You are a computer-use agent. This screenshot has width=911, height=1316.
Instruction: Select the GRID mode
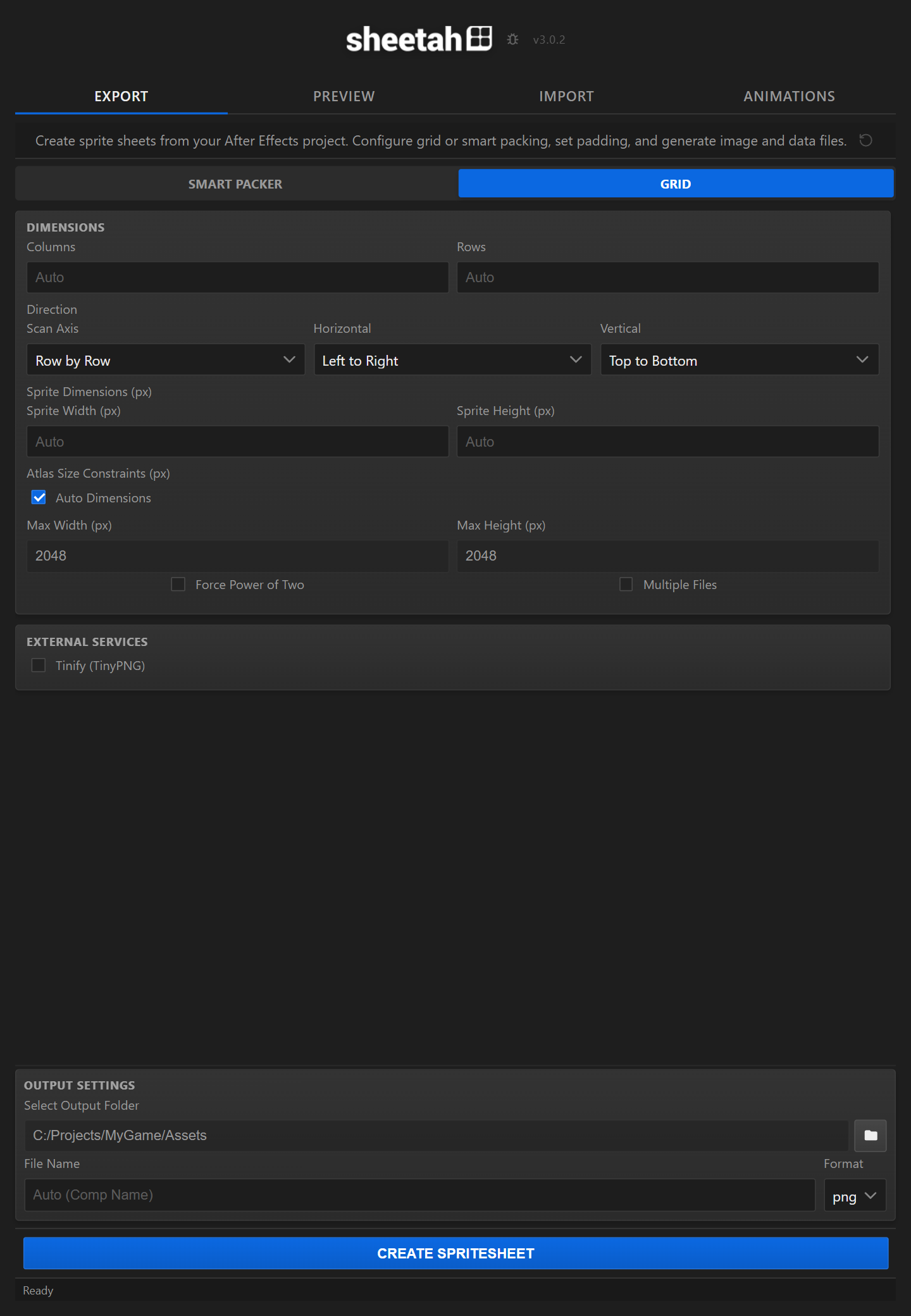coord(676,183)
